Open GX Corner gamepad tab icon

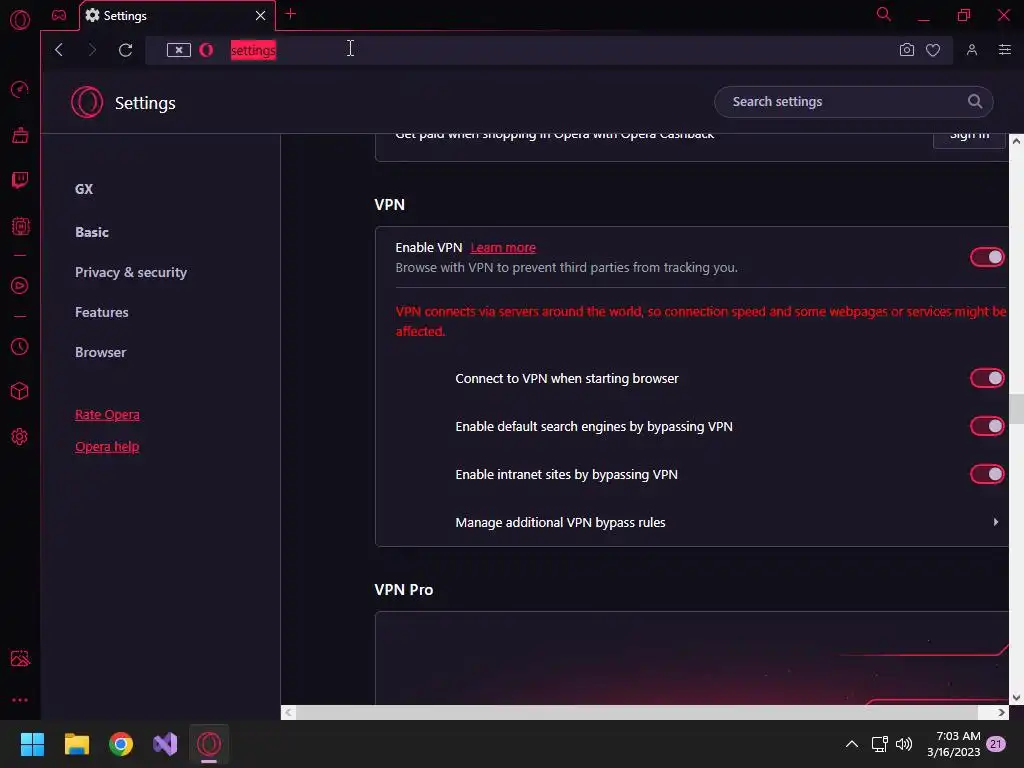pyautogui.click(x=59, y=15)
